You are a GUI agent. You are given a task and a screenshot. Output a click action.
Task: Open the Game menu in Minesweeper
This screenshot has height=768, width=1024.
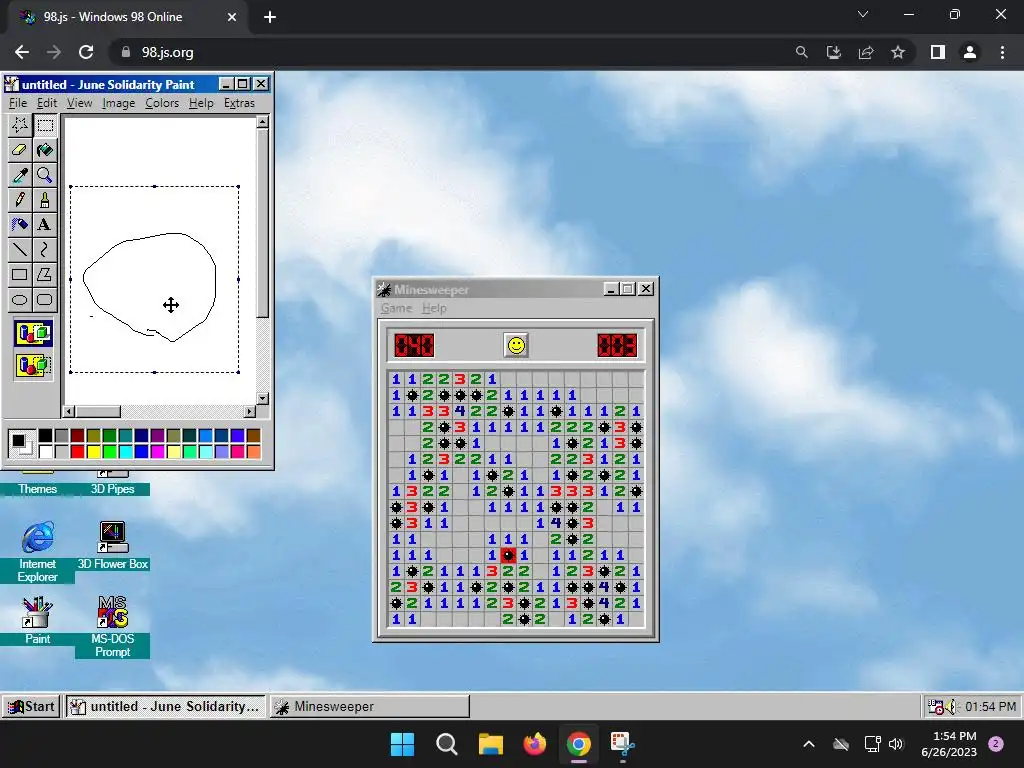coord(396,308)
